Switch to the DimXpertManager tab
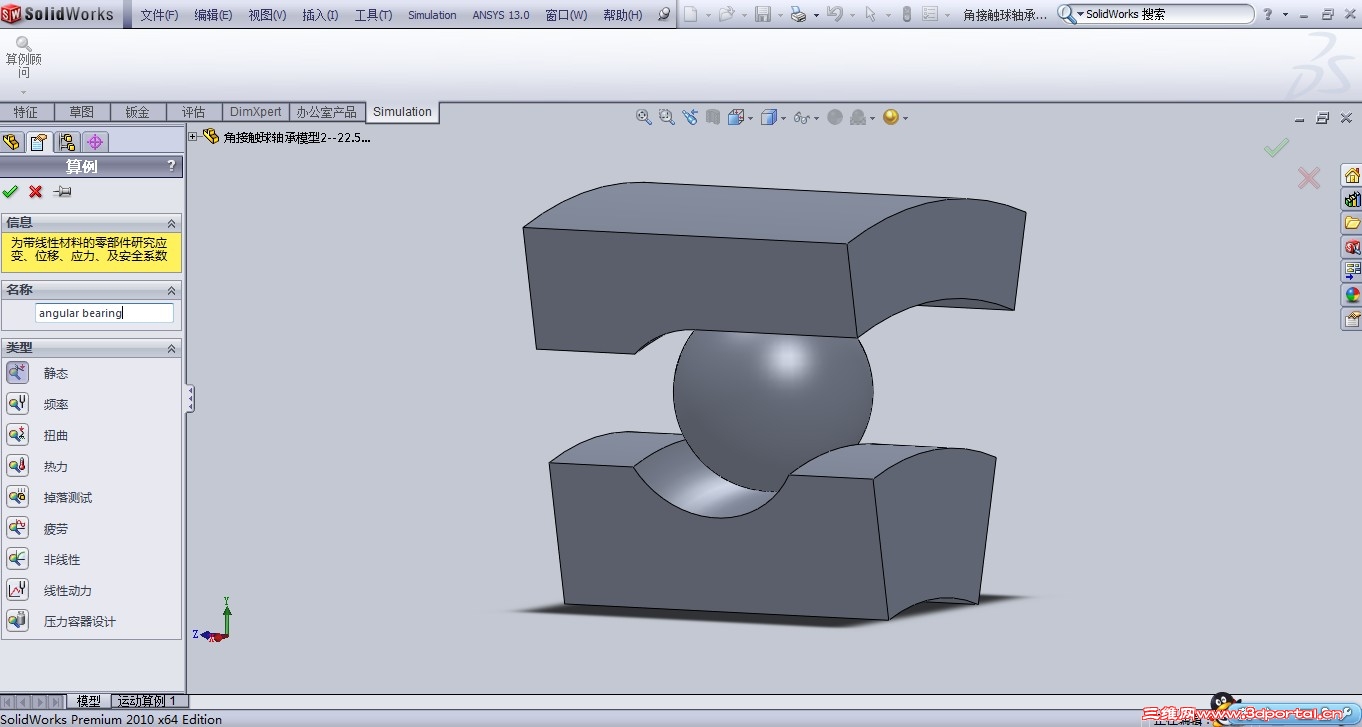This screenshot has width=1362, height=727. coord(95,142)
